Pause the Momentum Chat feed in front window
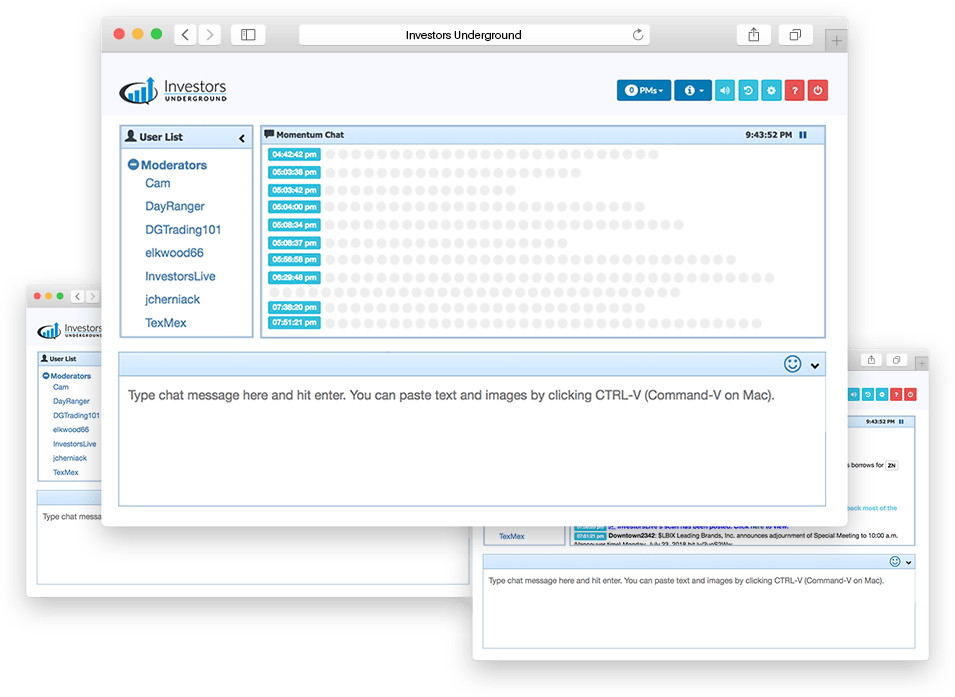 tap(803, 135)
